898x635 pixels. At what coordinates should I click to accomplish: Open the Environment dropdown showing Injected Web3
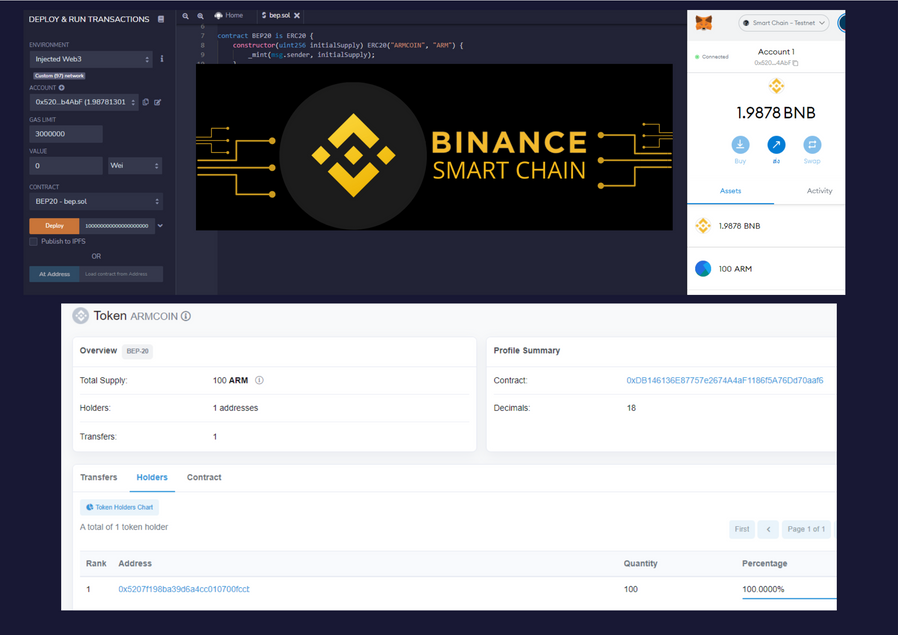91,60
